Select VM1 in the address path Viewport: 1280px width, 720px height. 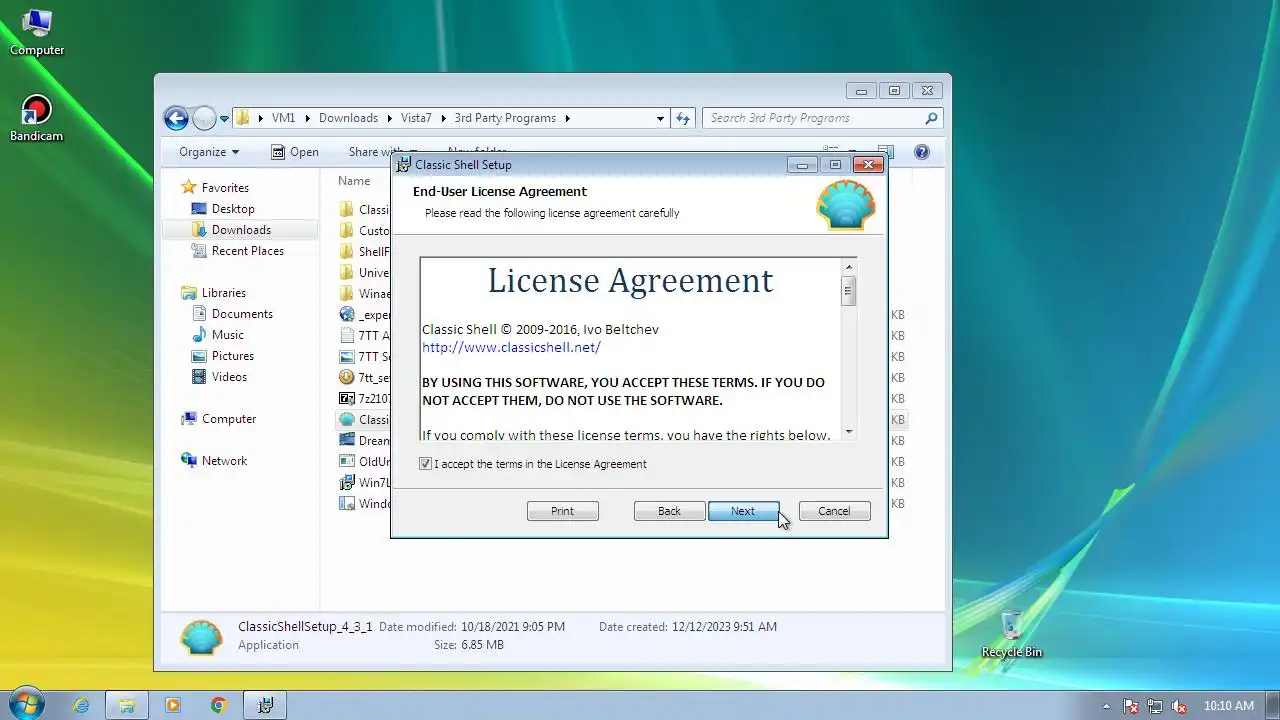click(x=284, y=118)
